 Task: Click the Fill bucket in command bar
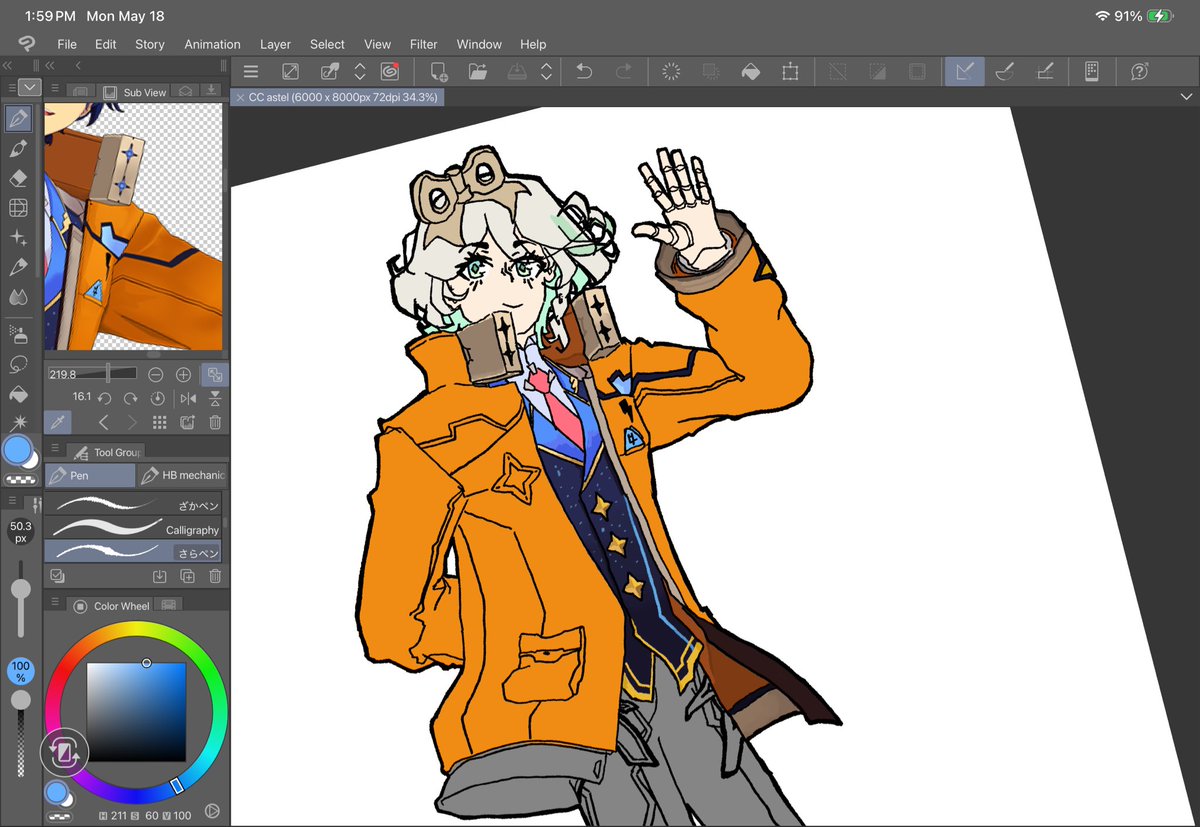(x=750, y=71)
